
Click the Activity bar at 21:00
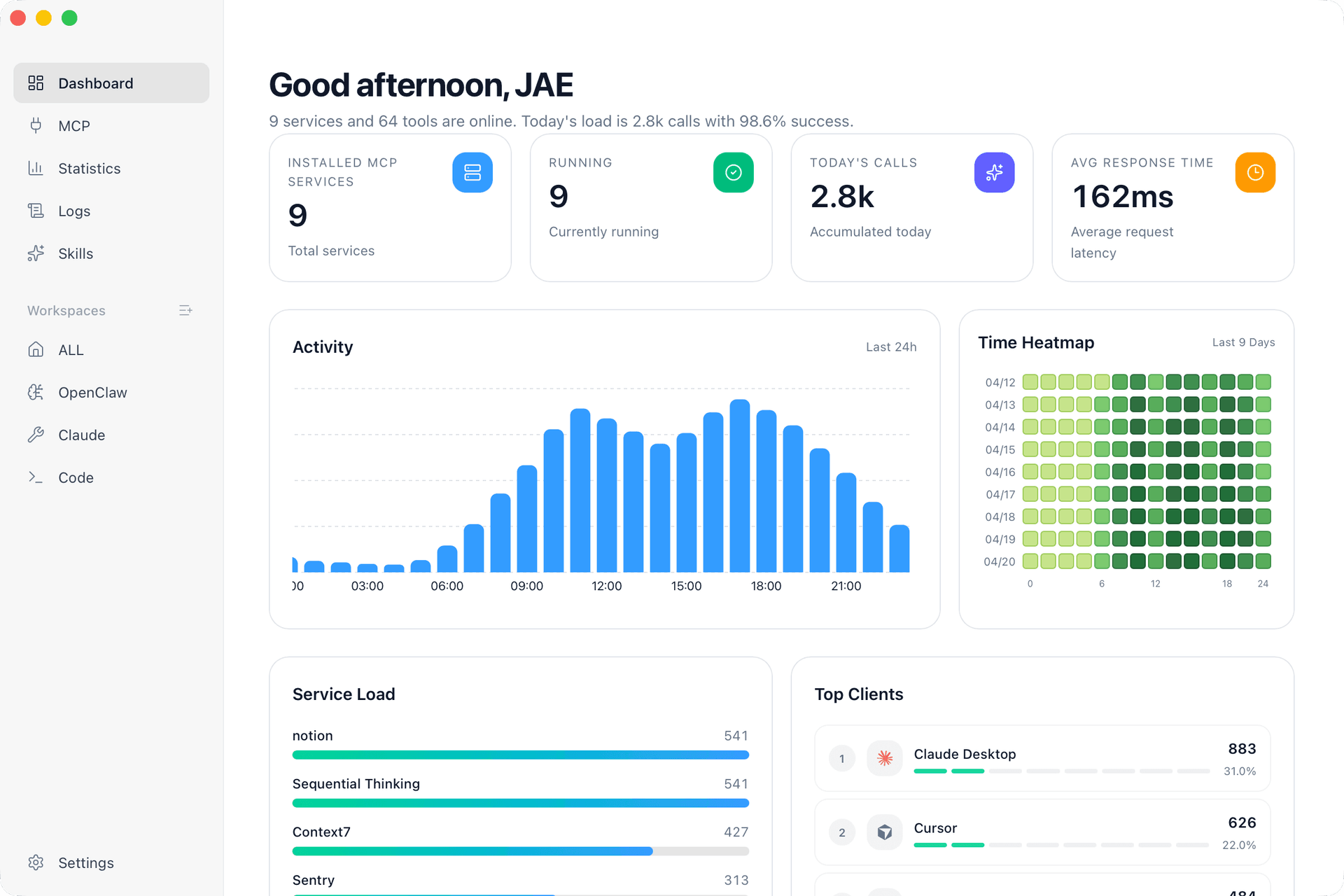pos(846,523)
